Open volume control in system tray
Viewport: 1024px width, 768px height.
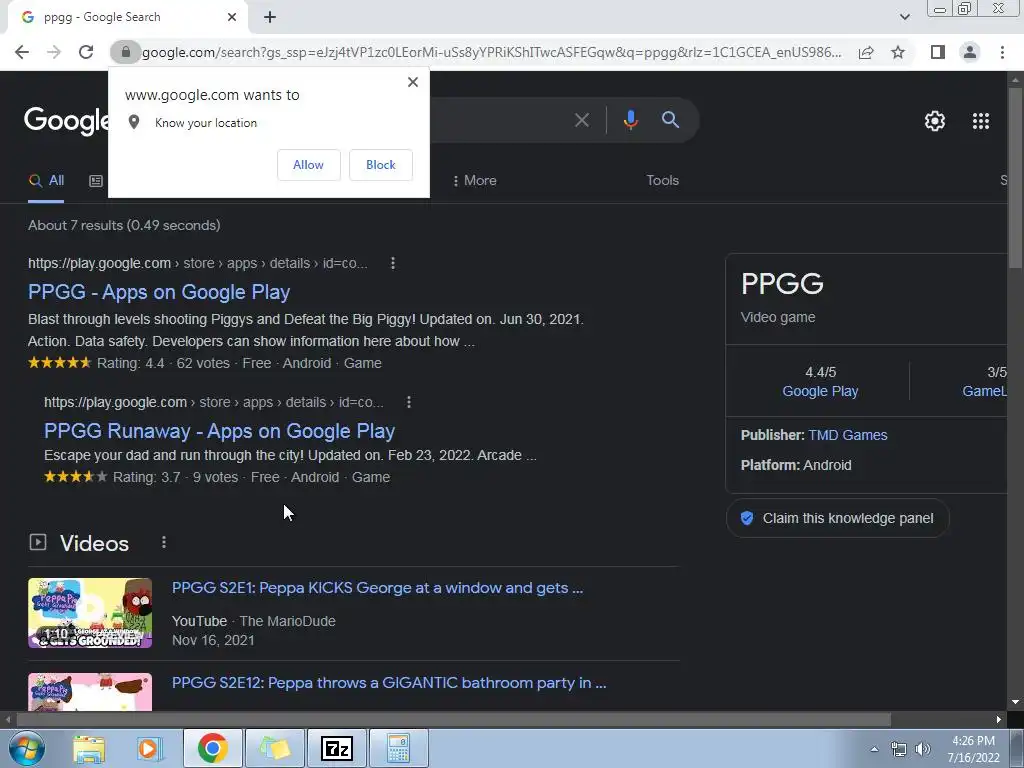(922, 749)
